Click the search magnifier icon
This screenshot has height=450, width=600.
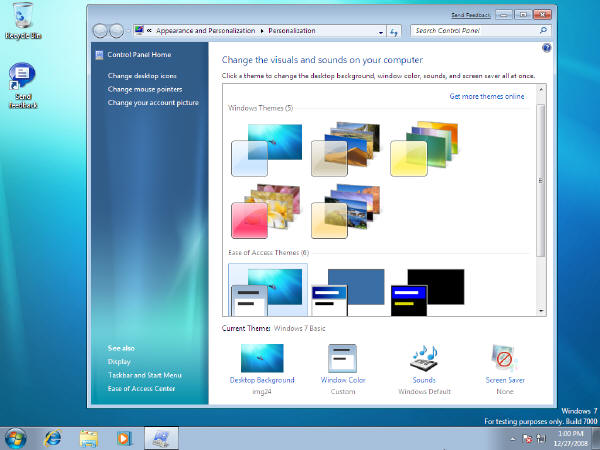coord(543,30)
